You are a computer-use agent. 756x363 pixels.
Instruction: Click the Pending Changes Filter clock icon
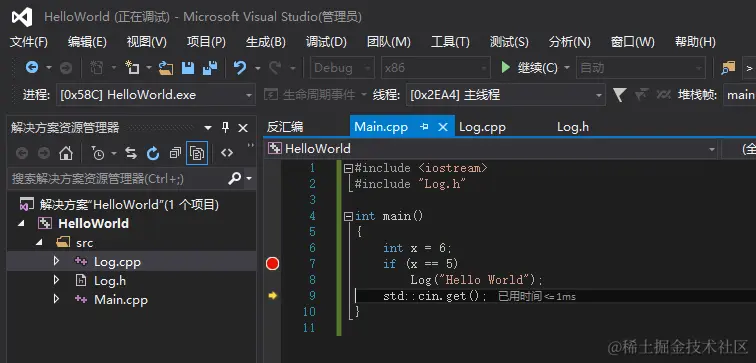point(98,153)
